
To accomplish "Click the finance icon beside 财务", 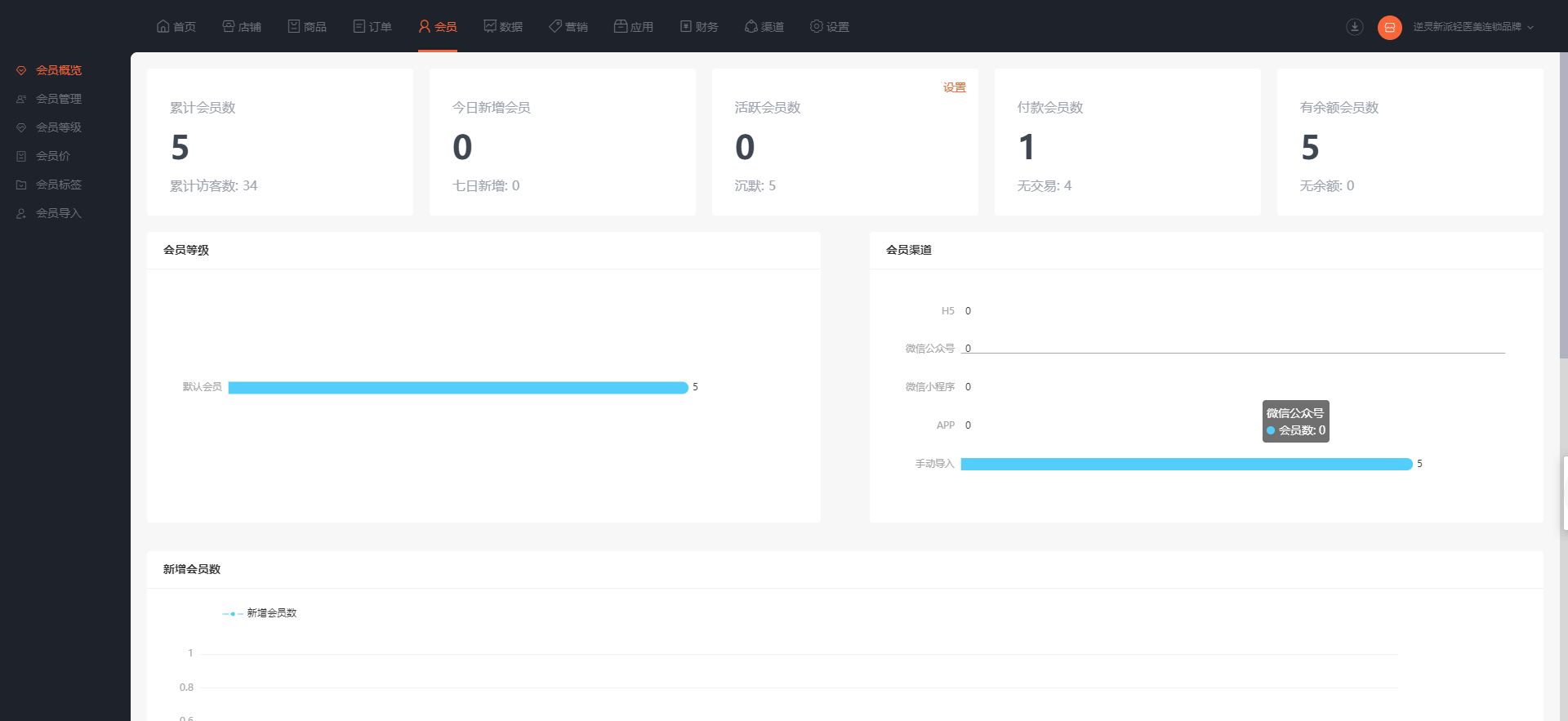I will click(x=685, y=26).
